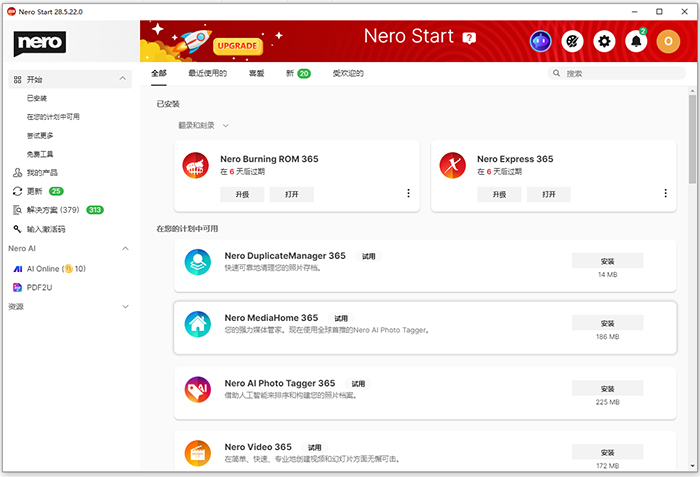Click the Nero MediaHome 365 house icon
Viewport: 700px width, 477px height.
(x=198, y=324)
